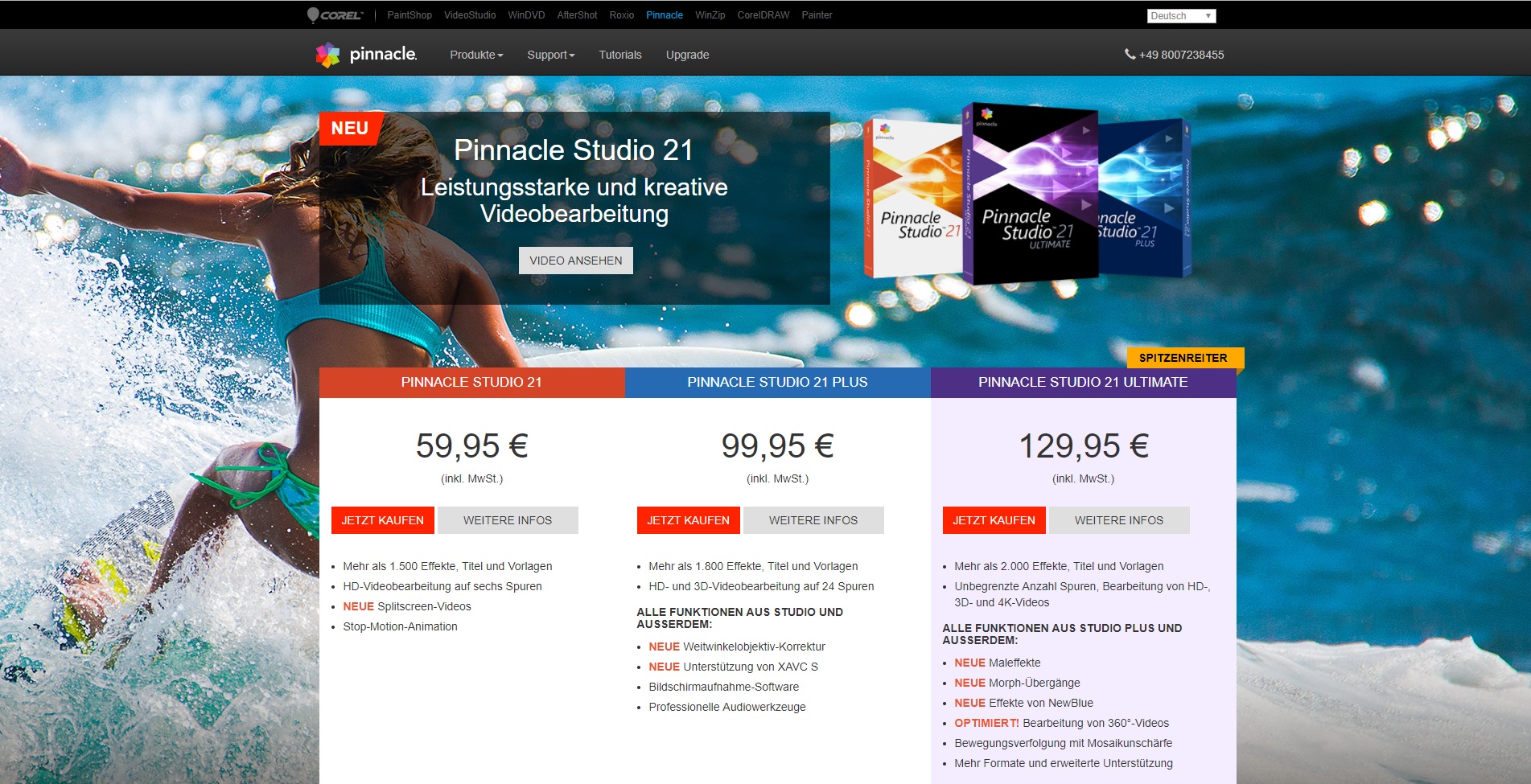This screenshot has height=784, width=1531.
Task: Click 'NEUE Splitscreen-Videos' bullet
Action: tap(407, 606)
